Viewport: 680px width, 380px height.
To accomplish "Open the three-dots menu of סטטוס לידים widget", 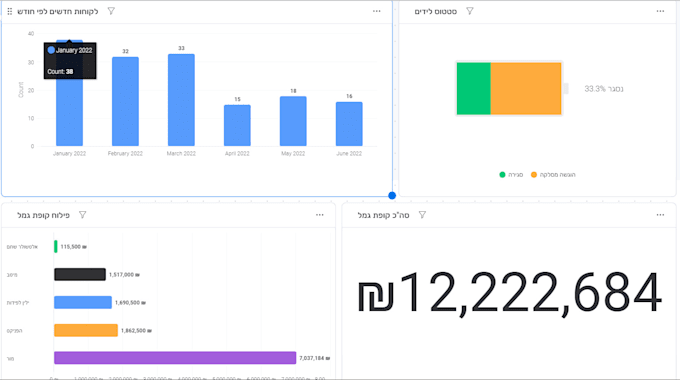I will [660, 11].
